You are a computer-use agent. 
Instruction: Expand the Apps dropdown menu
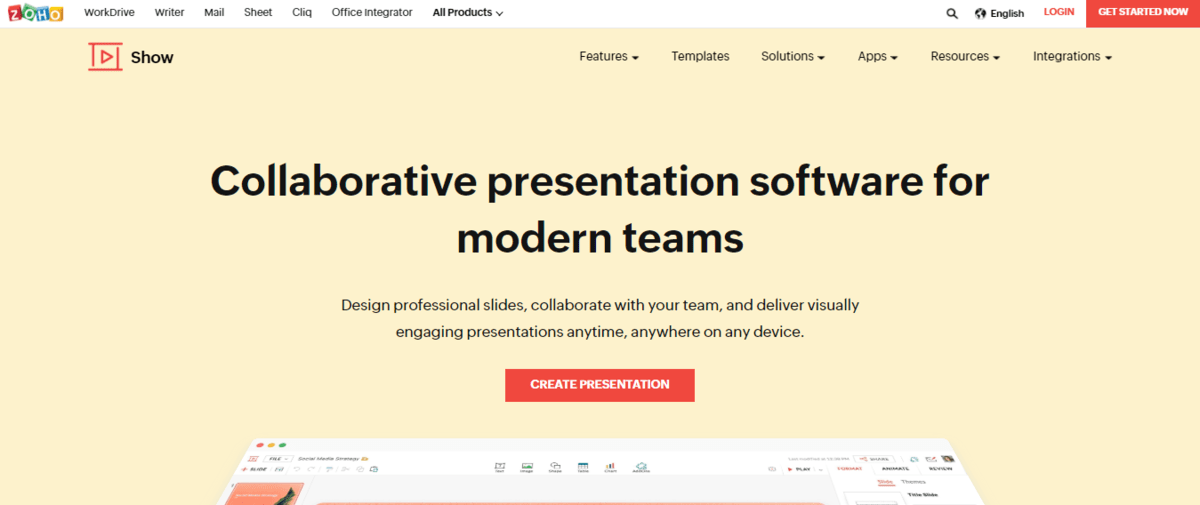pos(878,57)
